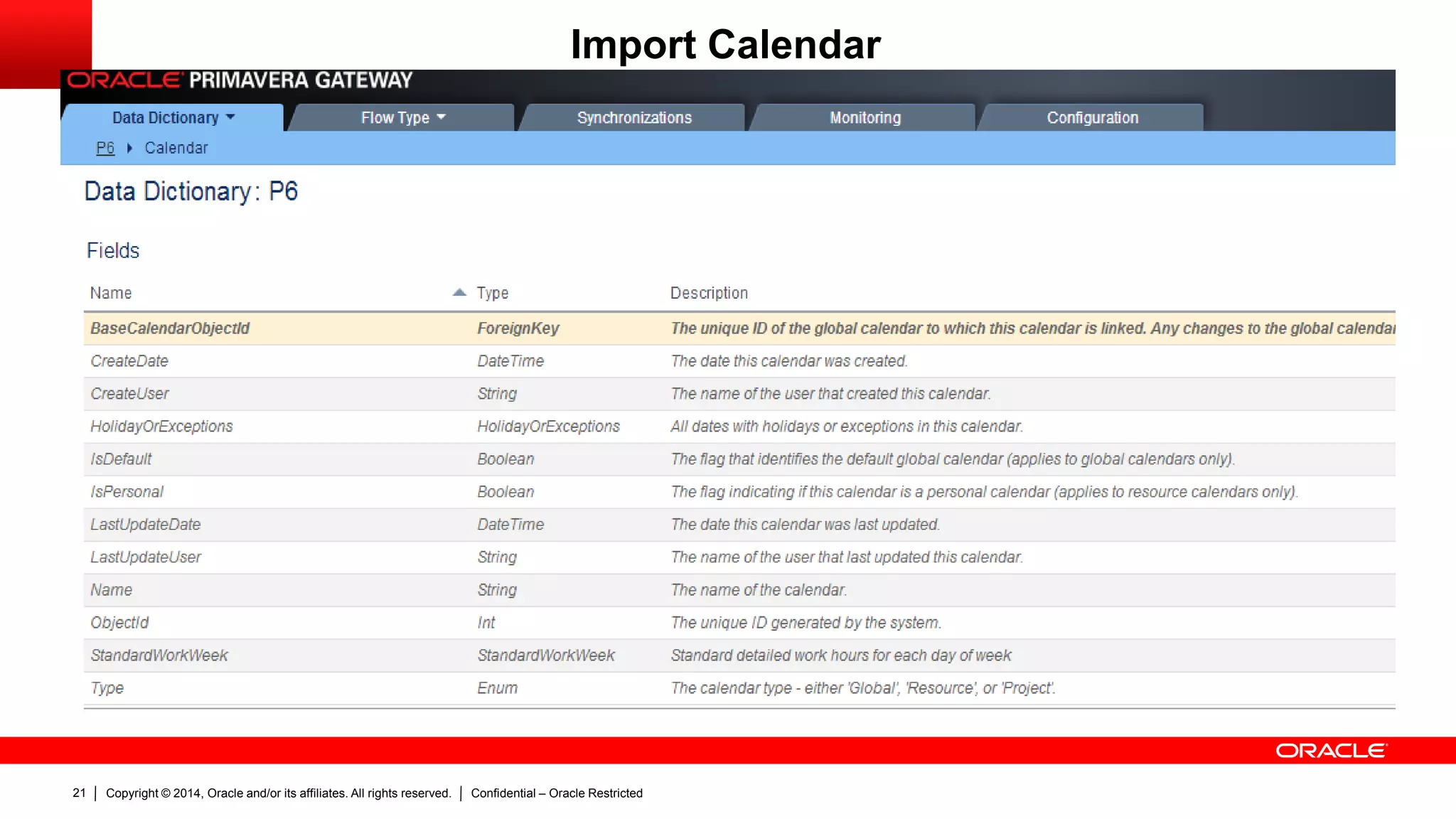Select the CreateDate field row
The image size is (1456, 819).
(x=739, y=361)
